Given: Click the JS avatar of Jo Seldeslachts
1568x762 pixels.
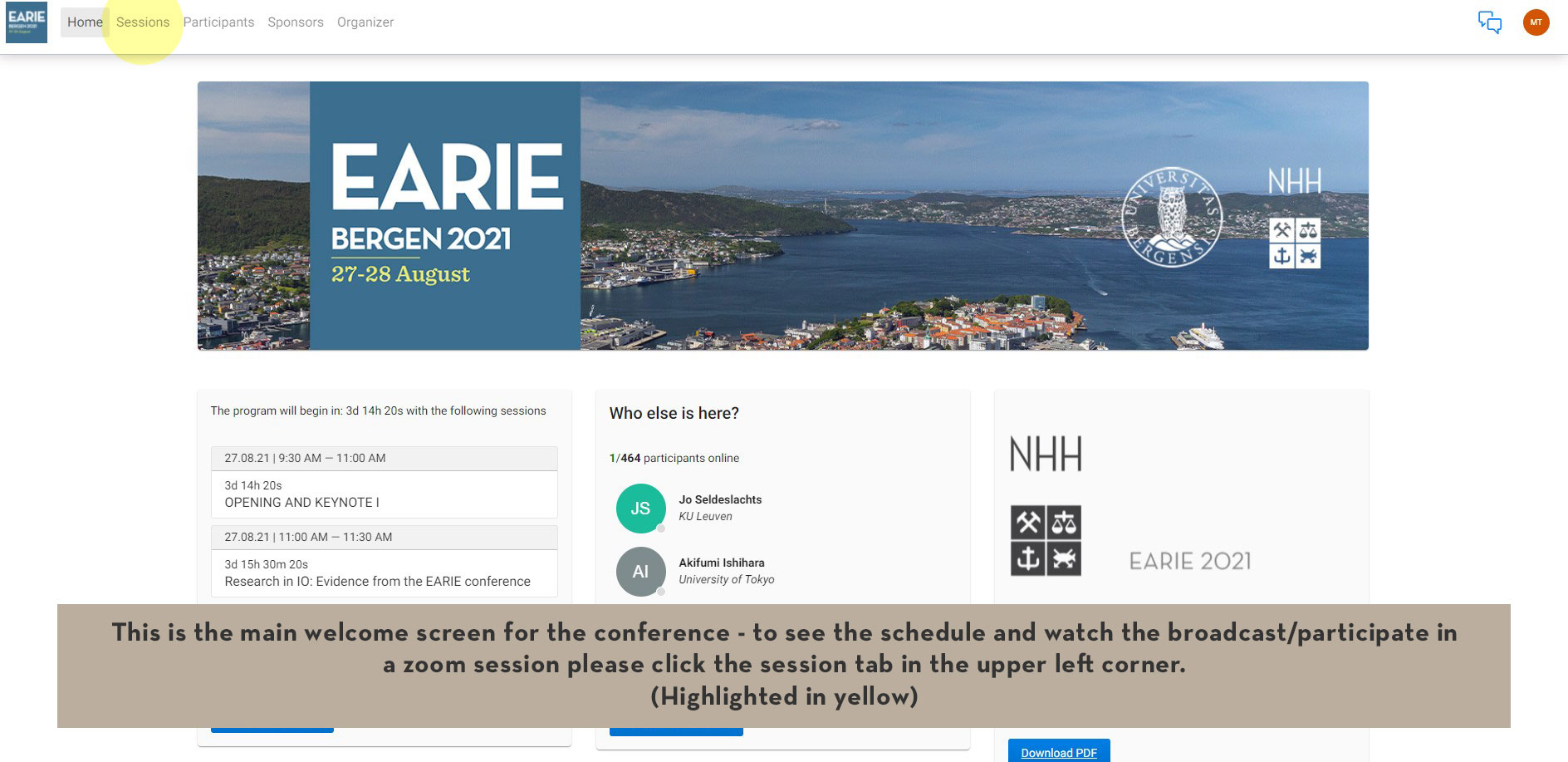Looking at the screenshot, I should tap(640, 508).
